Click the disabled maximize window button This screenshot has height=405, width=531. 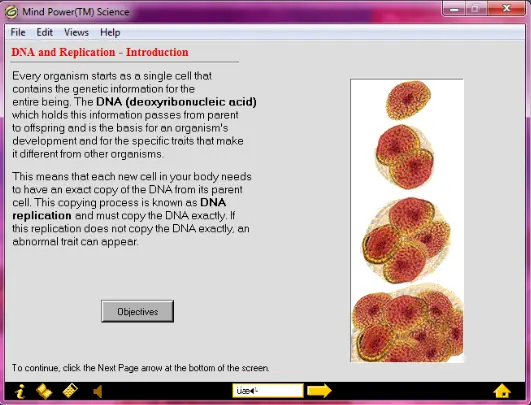point(476,8)
